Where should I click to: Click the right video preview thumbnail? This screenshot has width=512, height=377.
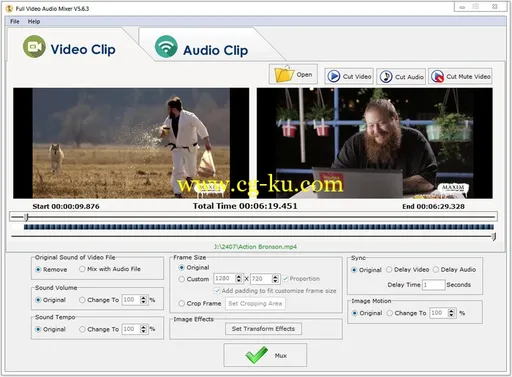tap(374, 143)
